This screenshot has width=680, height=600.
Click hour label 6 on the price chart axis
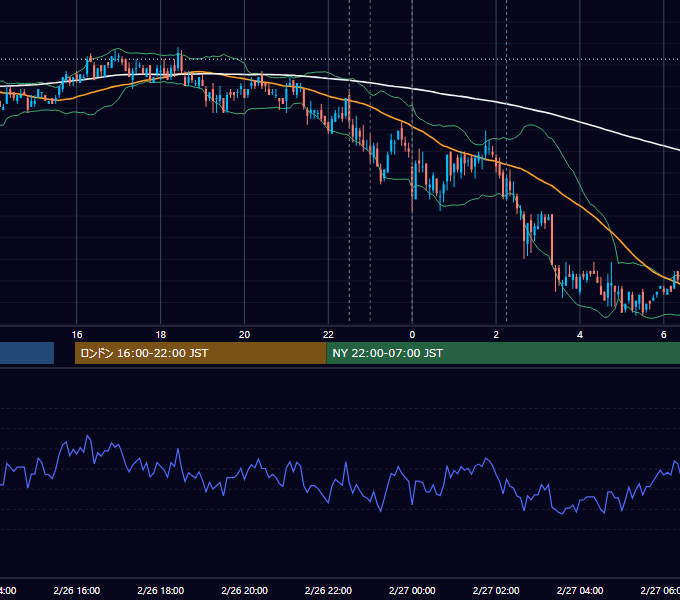tap(664, 334)
